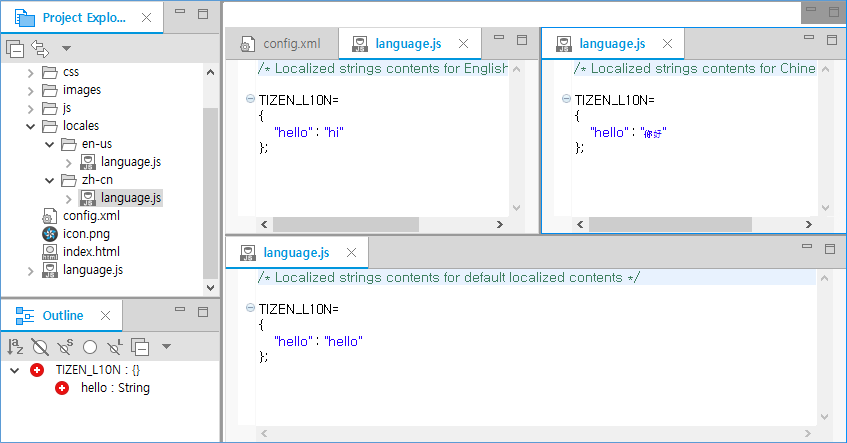Toggle Hide Static Members in Outline toolbar
Viewport: 847px width, 443px height.
(x=65, y=347)
